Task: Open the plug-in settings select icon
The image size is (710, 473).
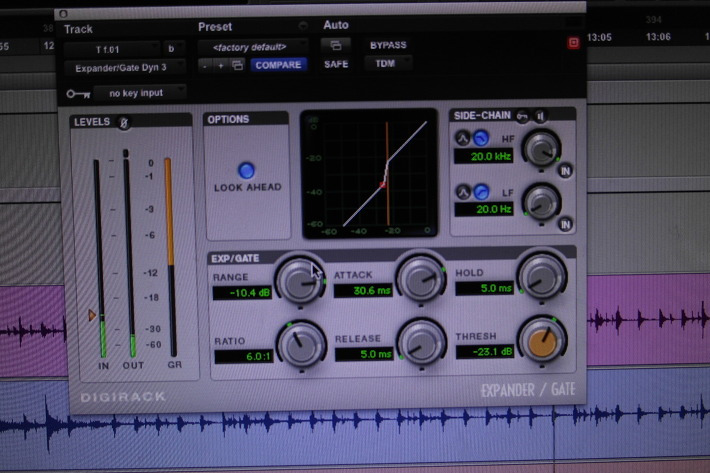Action: point(237,65)
